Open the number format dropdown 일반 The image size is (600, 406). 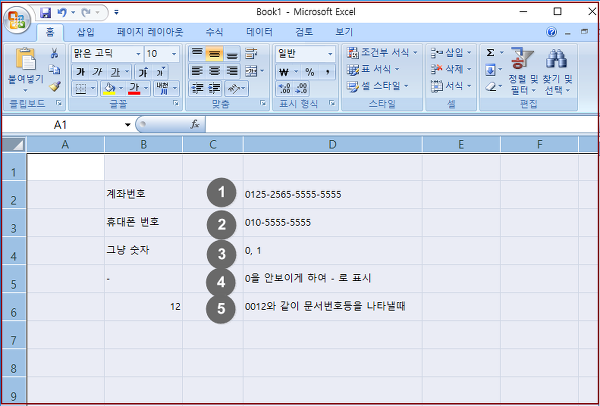330,54
